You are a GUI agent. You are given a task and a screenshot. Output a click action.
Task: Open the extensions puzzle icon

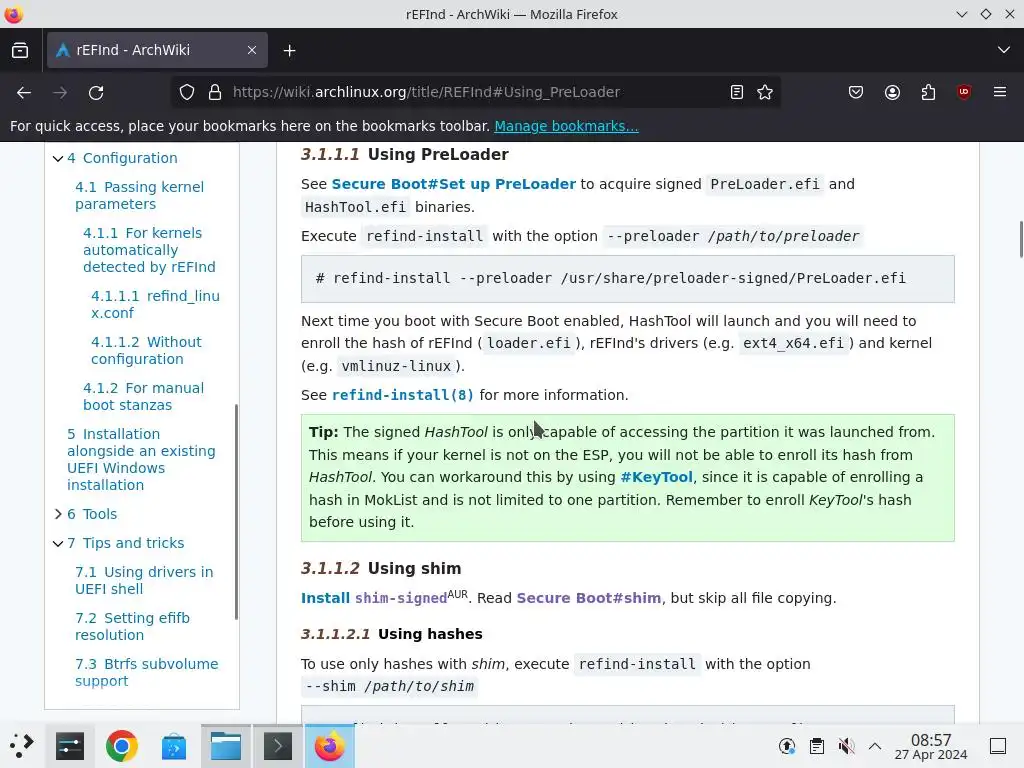(x=928, y=93)
